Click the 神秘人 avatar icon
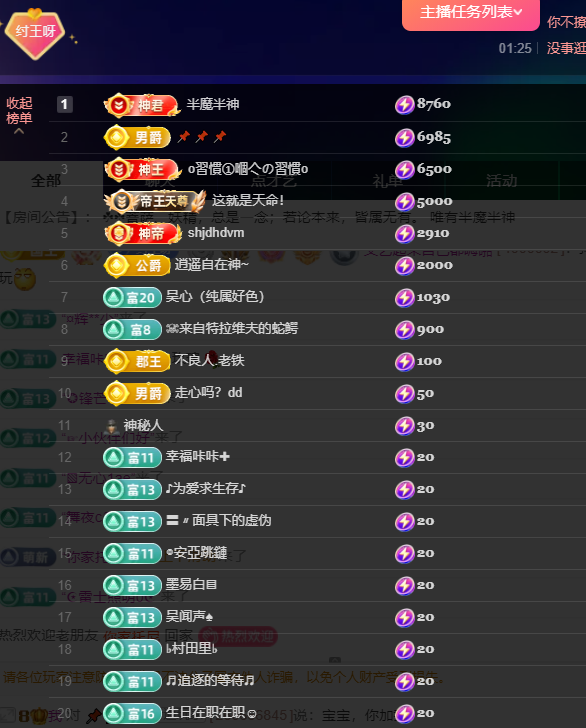The width and height of the screenshot is (586, 728). point(111,426)
